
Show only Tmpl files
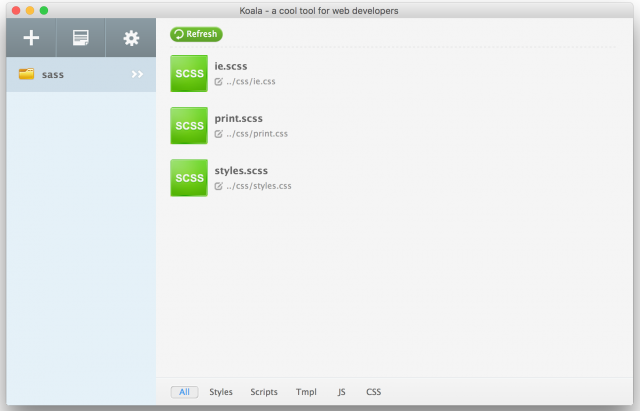[306, 392]
